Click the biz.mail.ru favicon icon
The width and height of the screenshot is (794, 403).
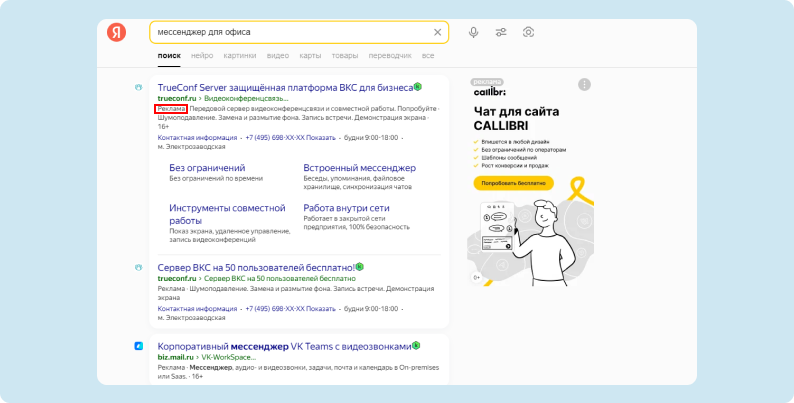point(139,346)
